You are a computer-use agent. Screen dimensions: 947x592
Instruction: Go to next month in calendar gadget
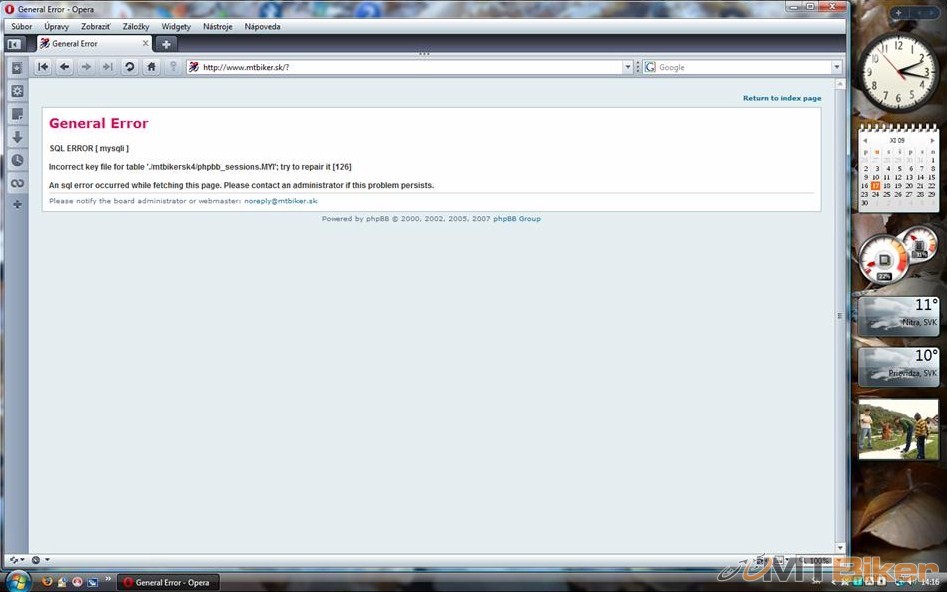(933, 141)
